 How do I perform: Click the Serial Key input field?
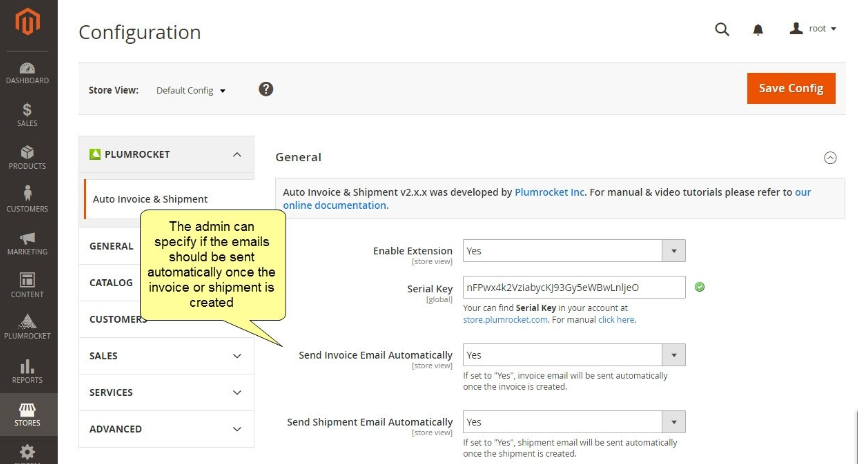pyautogui.click(x=574, y=287)
